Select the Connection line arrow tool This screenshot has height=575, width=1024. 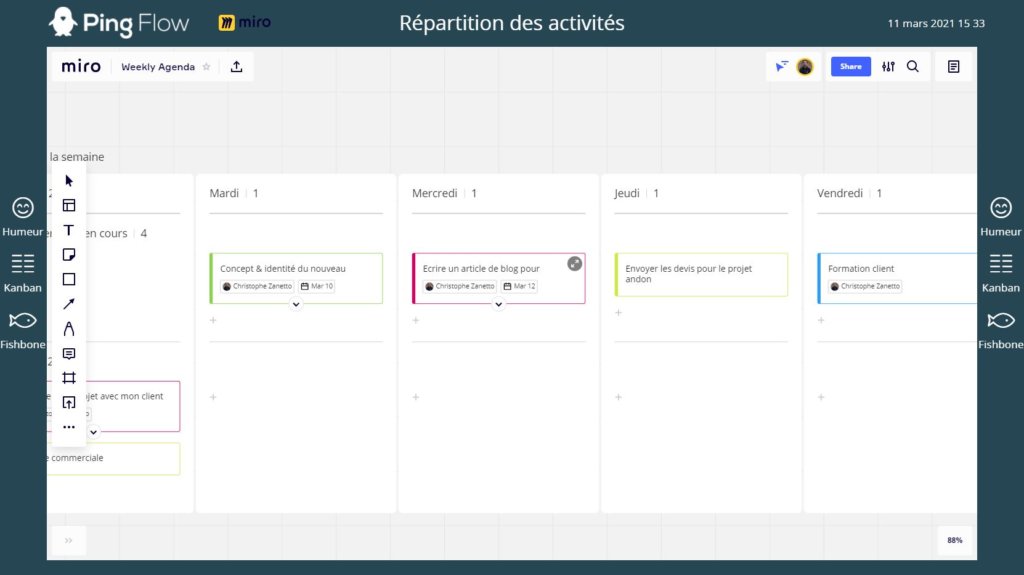(69, 304)
